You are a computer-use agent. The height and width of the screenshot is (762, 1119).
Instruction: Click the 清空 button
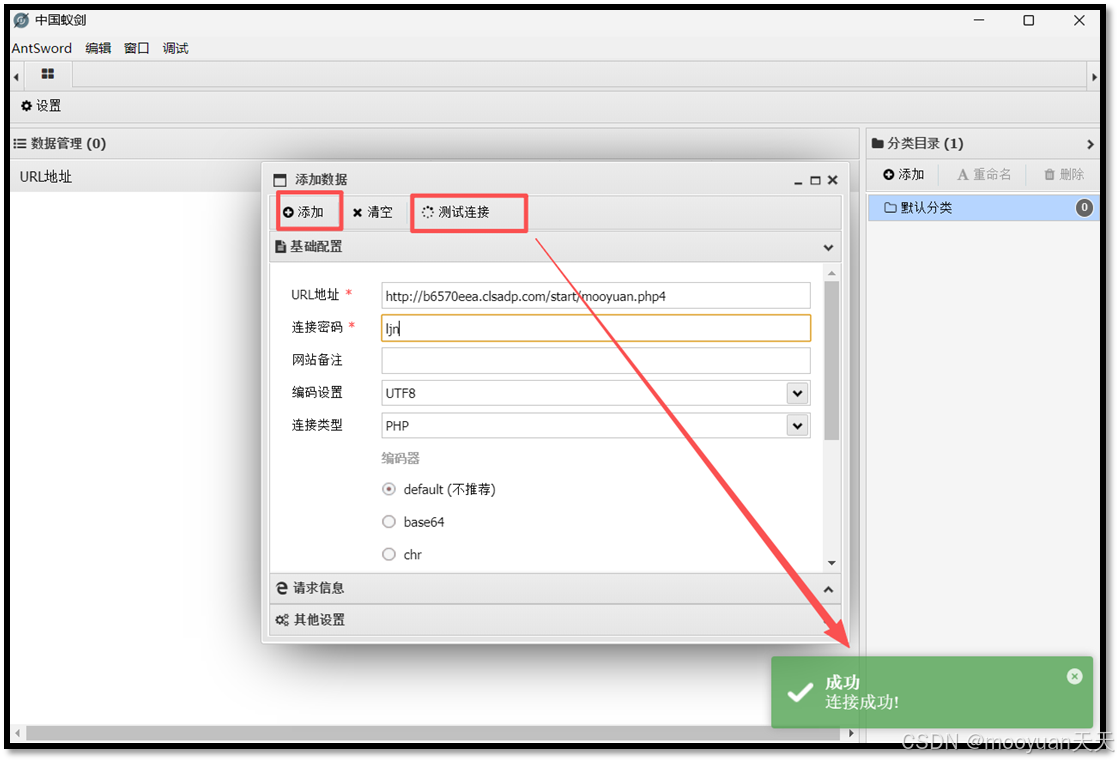point(373,212)
